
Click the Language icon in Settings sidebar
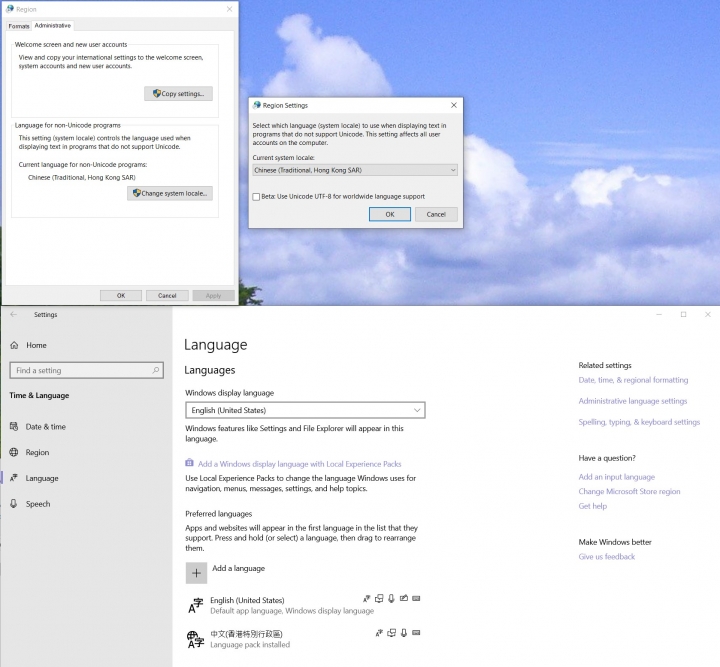[x=14, y=478]
